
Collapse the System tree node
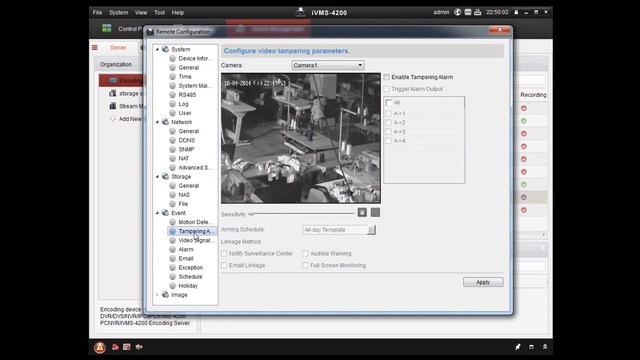tap(158, 49)
